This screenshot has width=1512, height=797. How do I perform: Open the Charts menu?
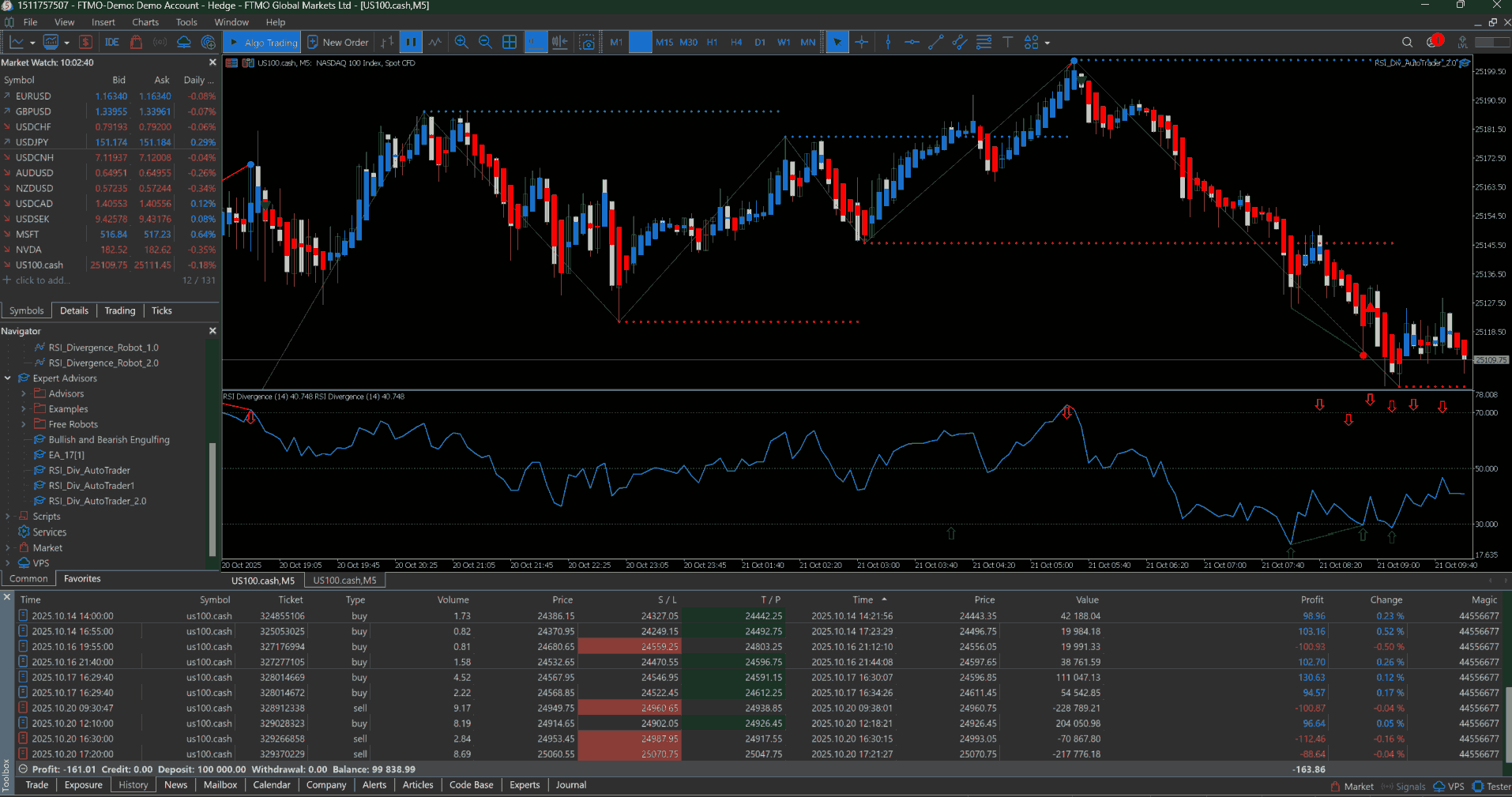[x=145, y=22]
